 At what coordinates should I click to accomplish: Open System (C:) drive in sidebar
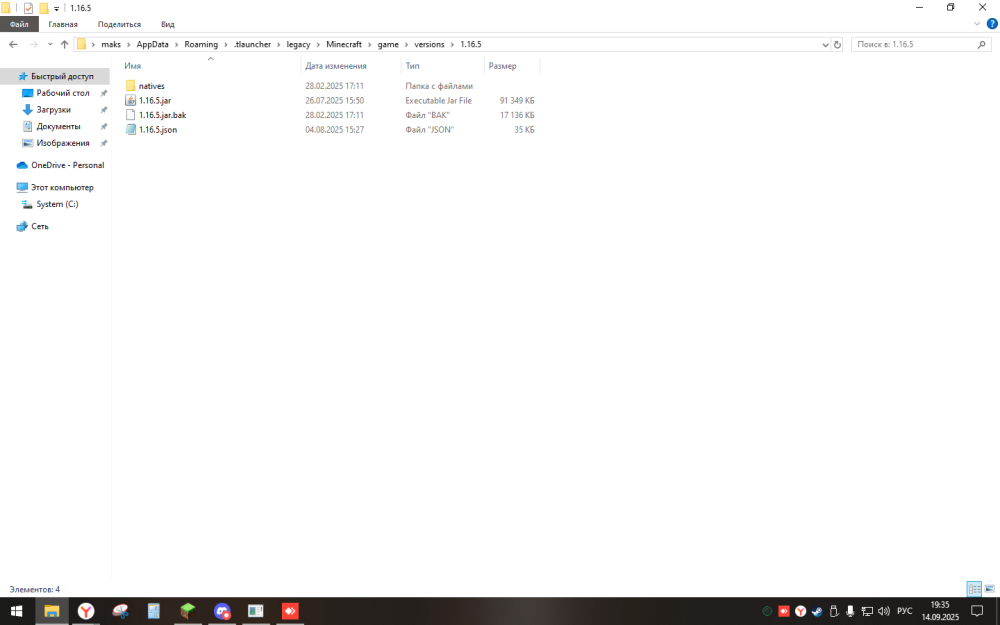click(x=57, y=204)
